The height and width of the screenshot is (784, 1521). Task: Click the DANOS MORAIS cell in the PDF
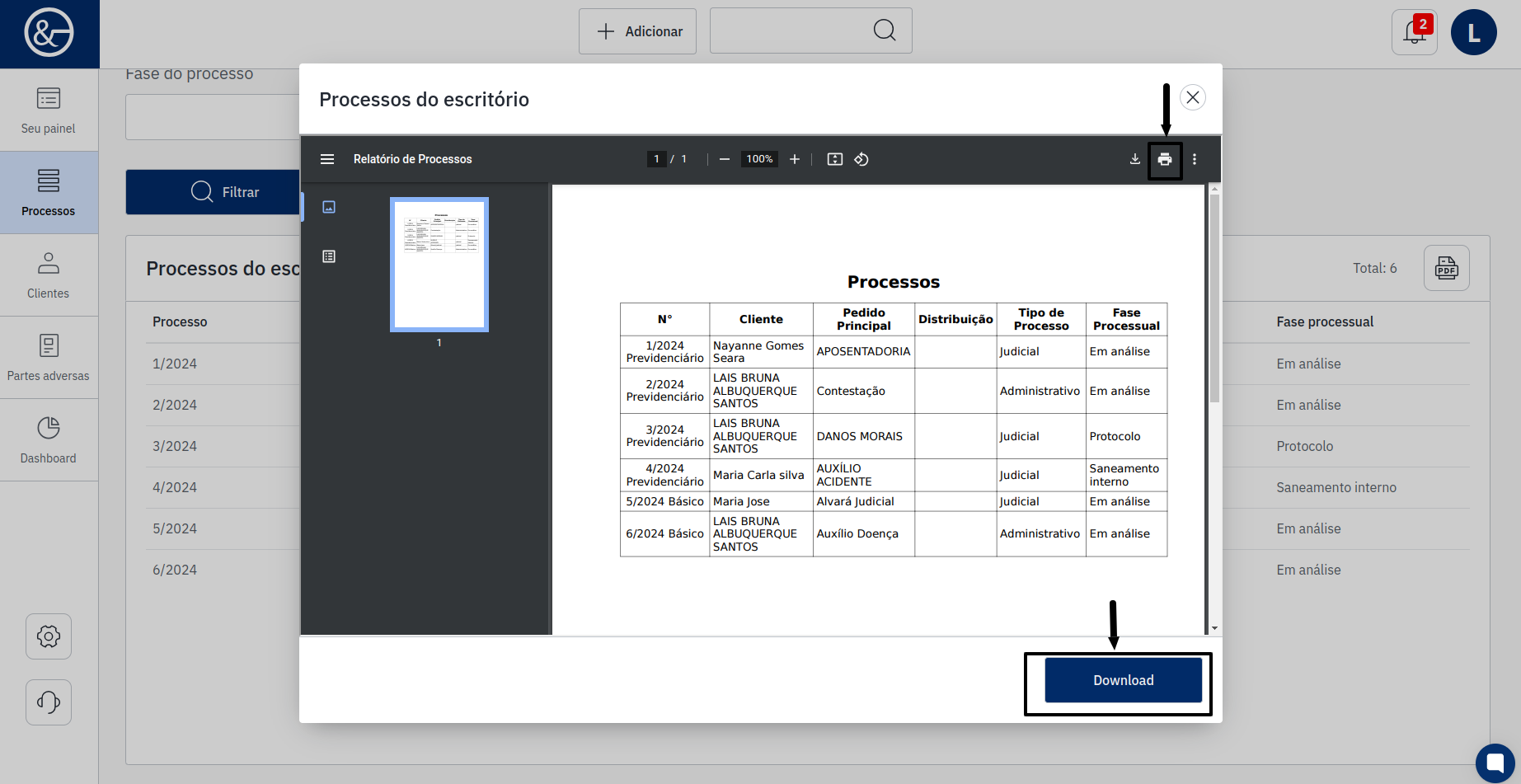pos(863,436)
